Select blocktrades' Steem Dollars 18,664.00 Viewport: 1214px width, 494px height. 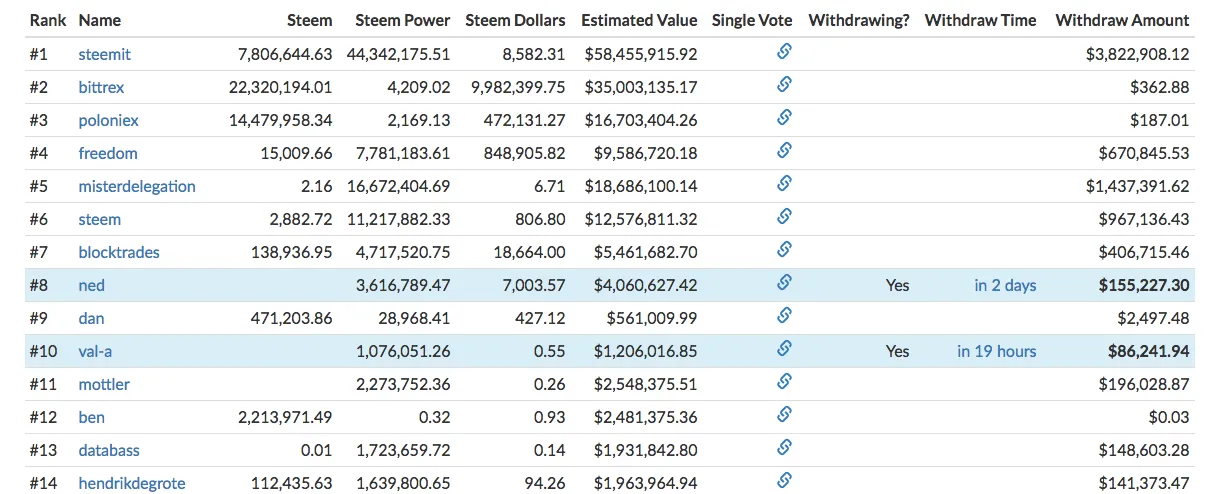pos(530,252)
